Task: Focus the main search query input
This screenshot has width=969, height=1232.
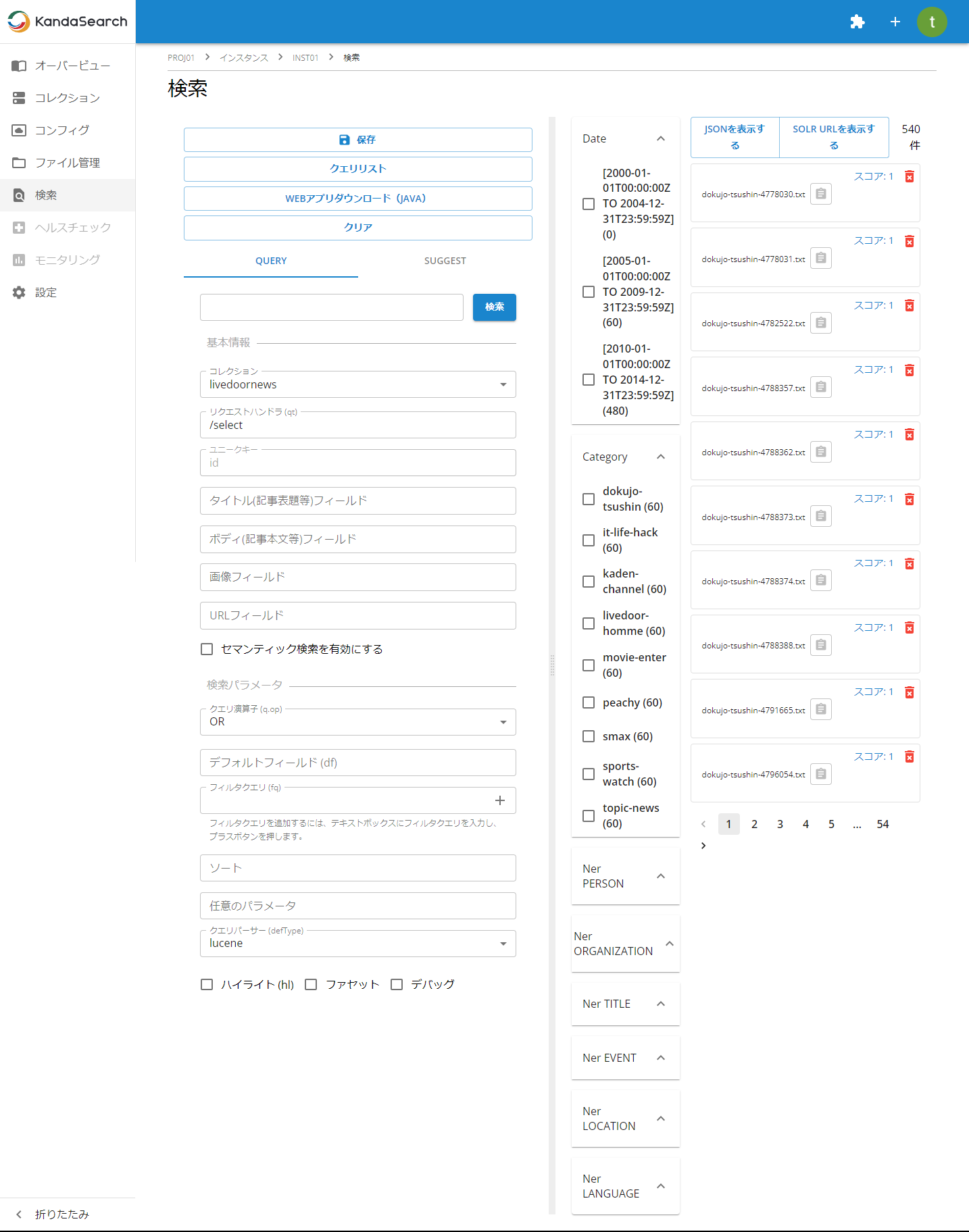Action: point(332,307)
